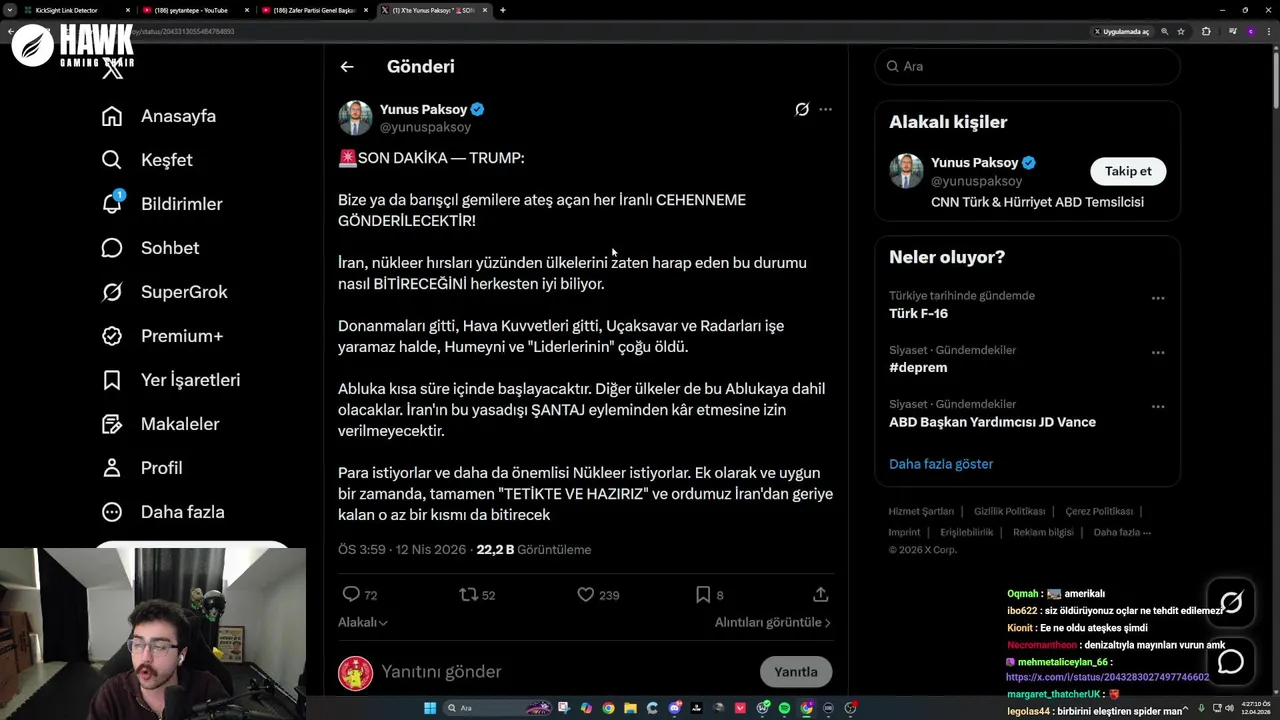Open Alıntıları görüntüle chevron link
Screen dimensions: 1280x720
click(773, 622)
